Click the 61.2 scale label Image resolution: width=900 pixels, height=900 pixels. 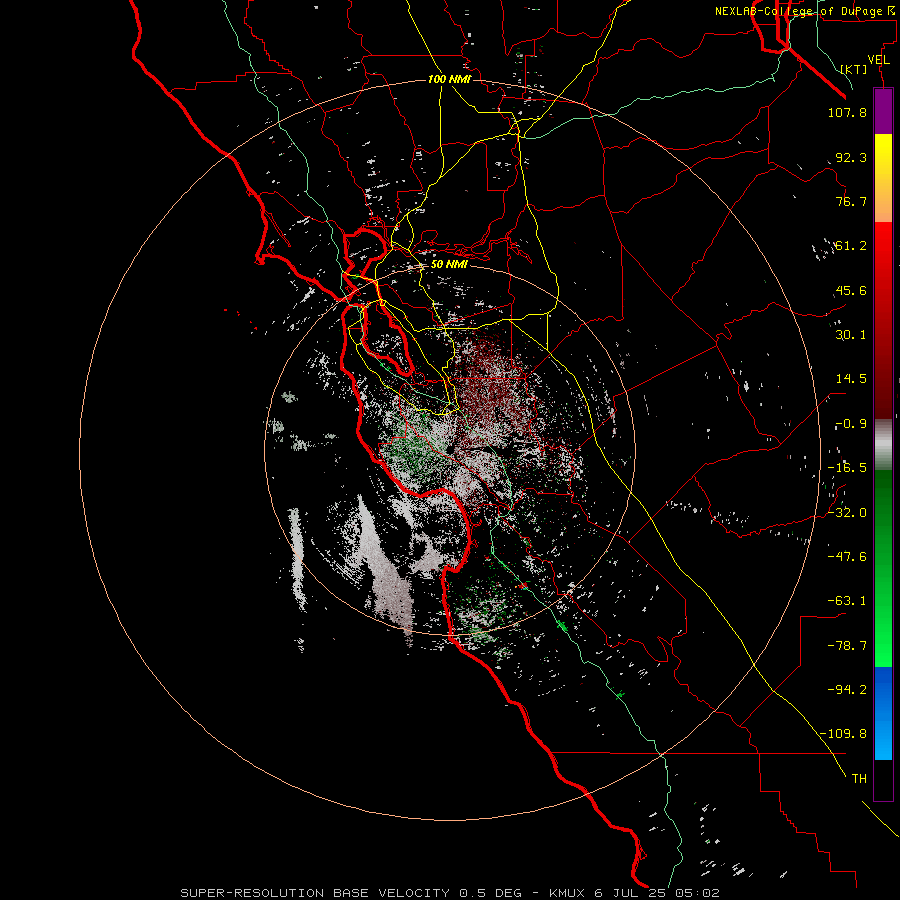(x=851, y=246)
